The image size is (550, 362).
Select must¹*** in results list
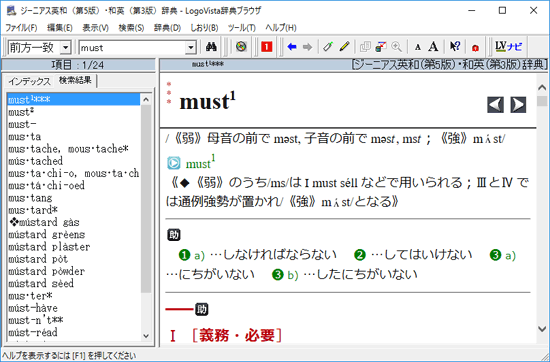[74, 100]
